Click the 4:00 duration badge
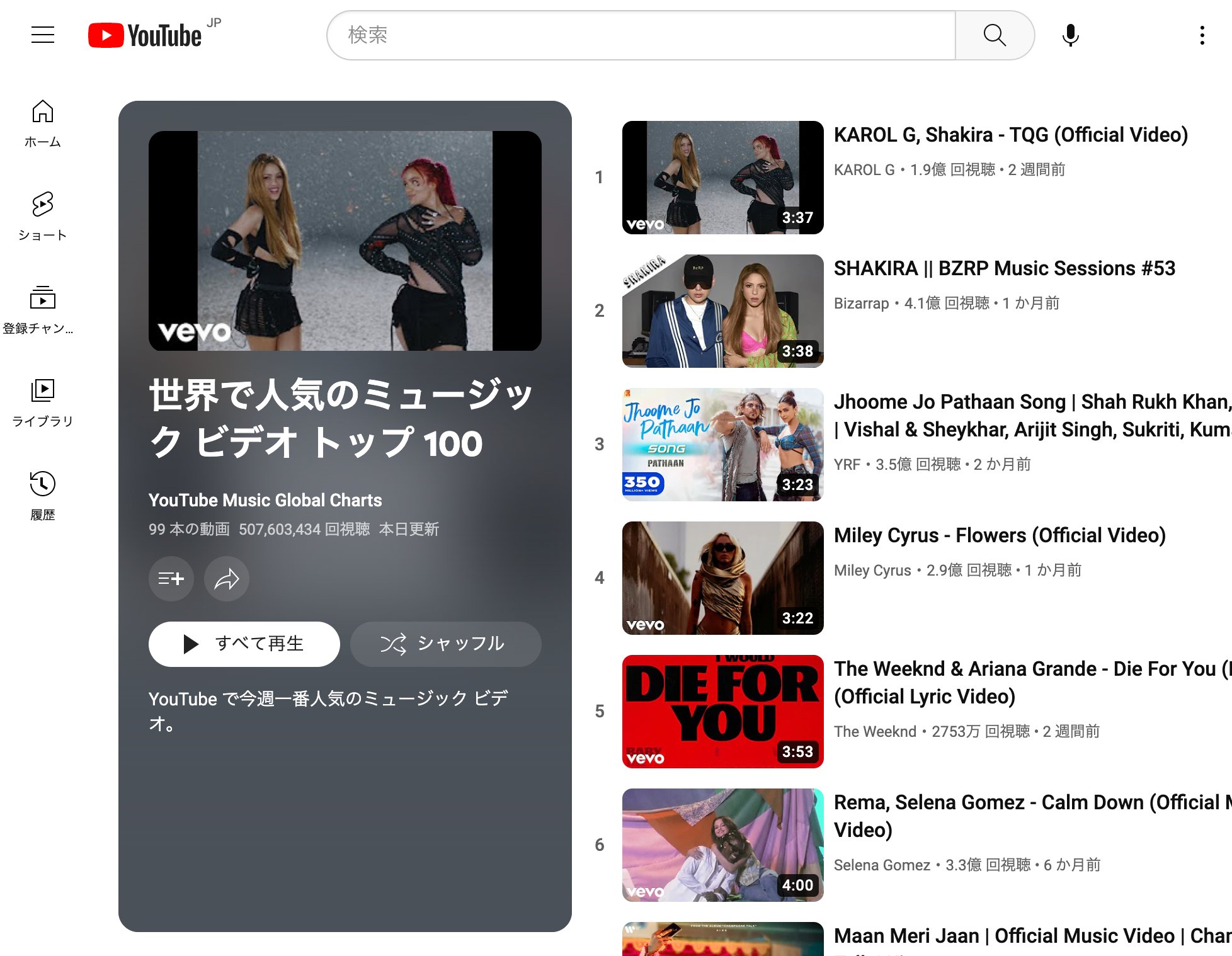1232x956 pixels. click(797, 885)
